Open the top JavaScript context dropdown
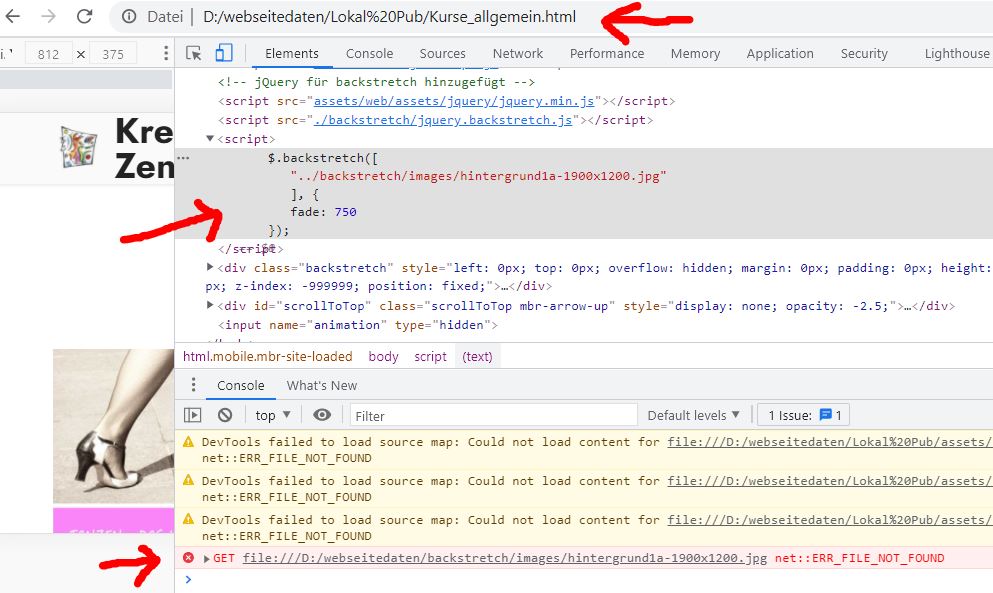The width and height of the screenshot is (993, 593). click(272, 415)
